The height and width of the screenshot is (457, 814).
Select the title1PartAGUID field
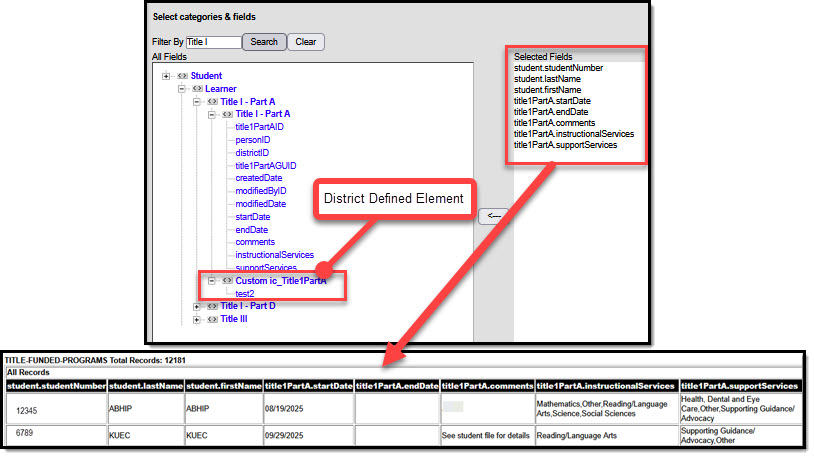[266, 166]
